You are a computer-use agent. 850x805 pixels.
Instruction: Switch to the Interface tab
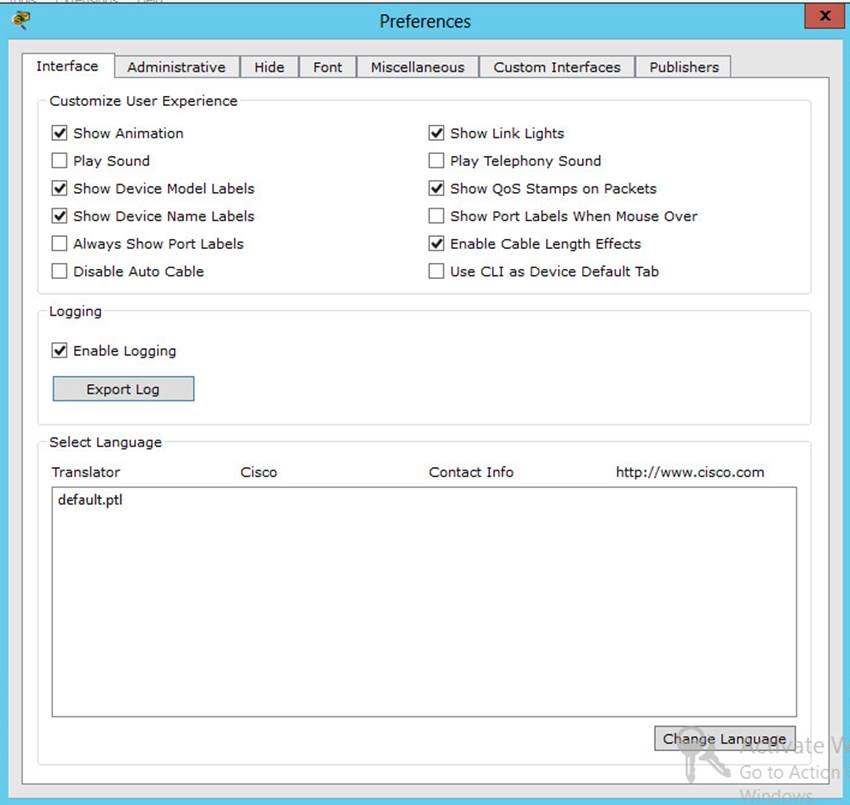pyautogui.click(x=68, y=66)
